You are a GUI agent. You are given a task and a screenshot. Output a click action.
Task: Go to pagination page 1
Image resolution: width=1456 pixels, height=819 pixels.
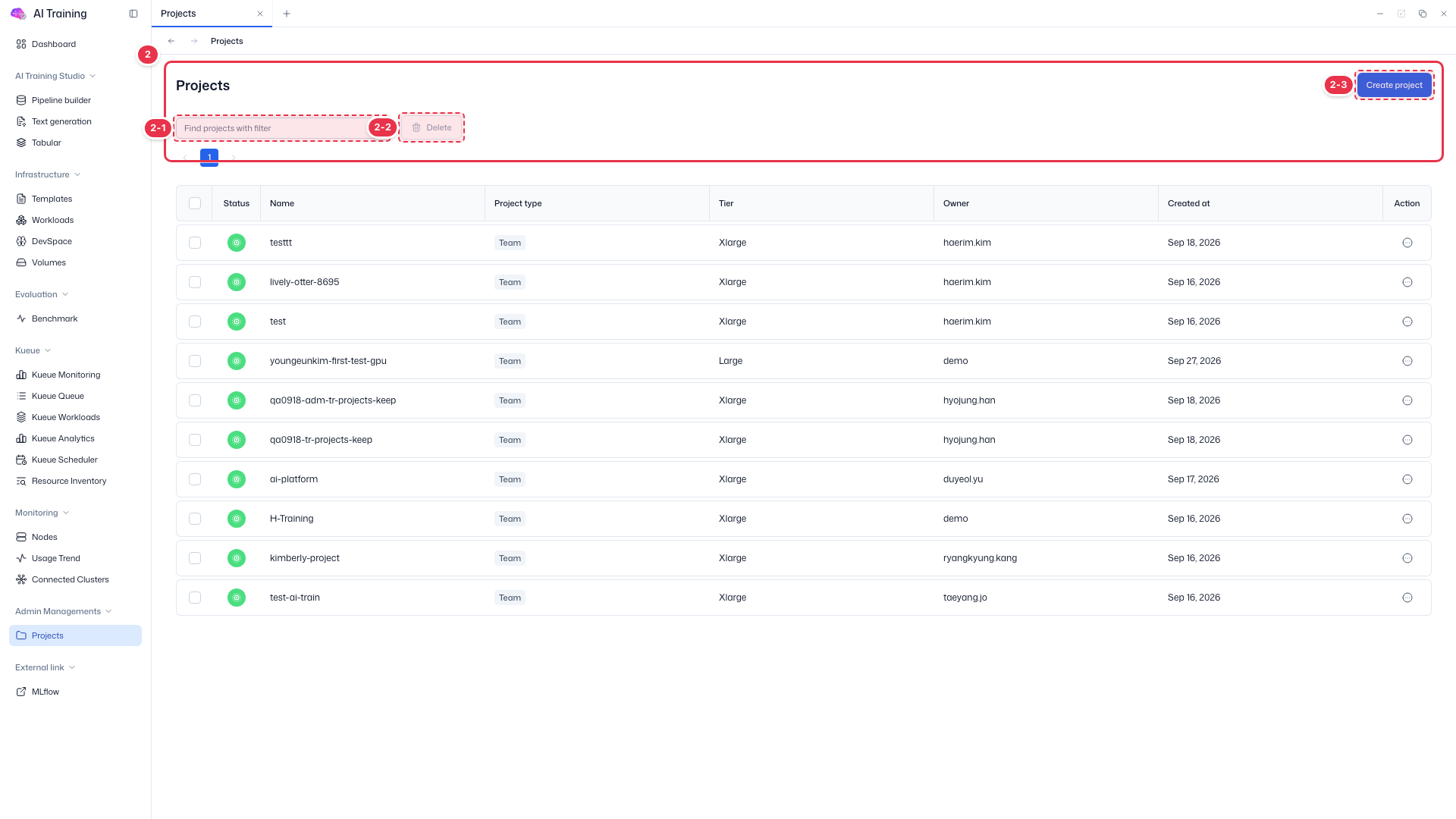[209, 157]
